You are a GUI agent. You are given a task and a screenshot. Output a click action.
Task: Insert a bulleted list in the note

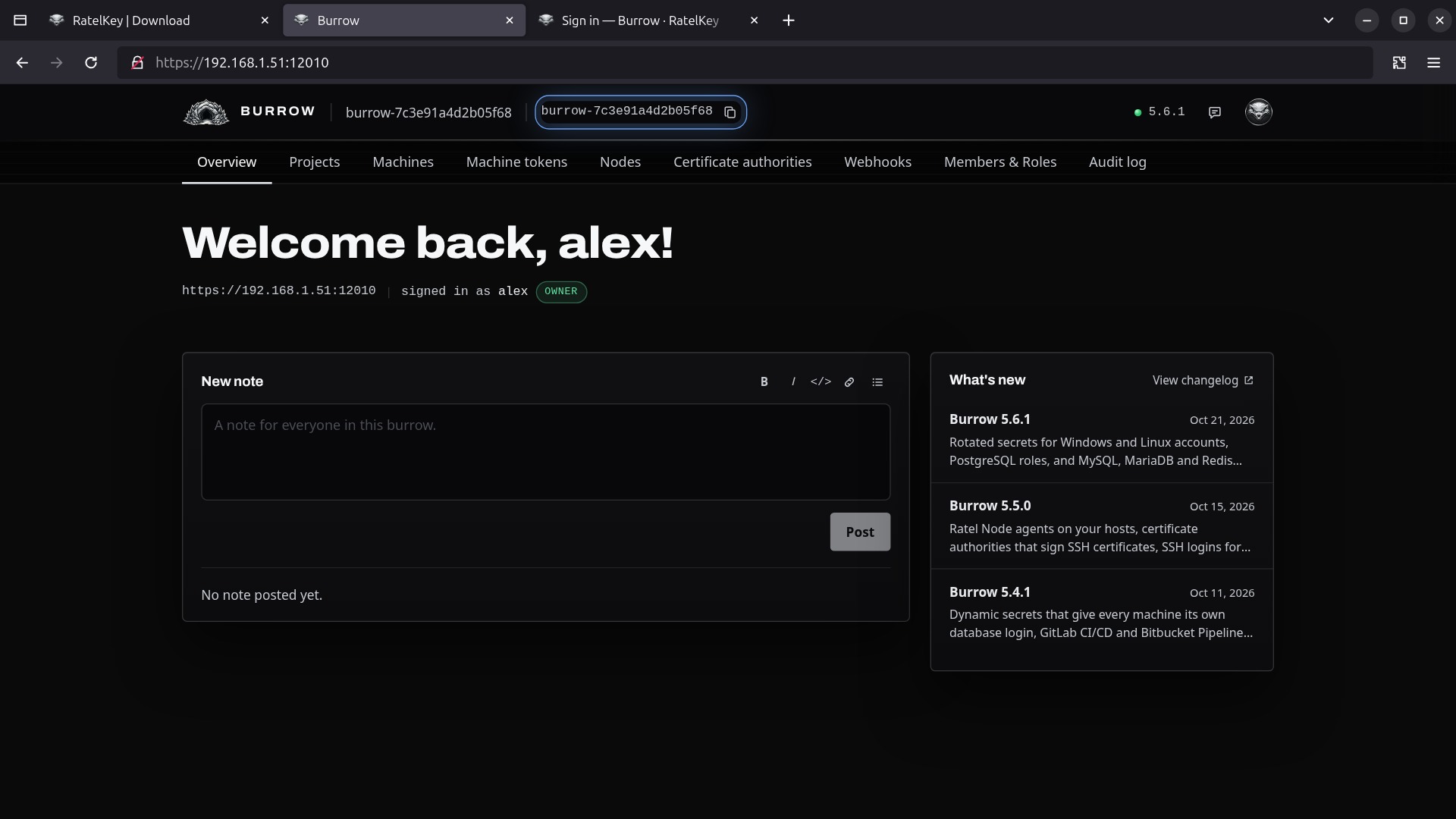pyautogui.click(x=877, y=382)
